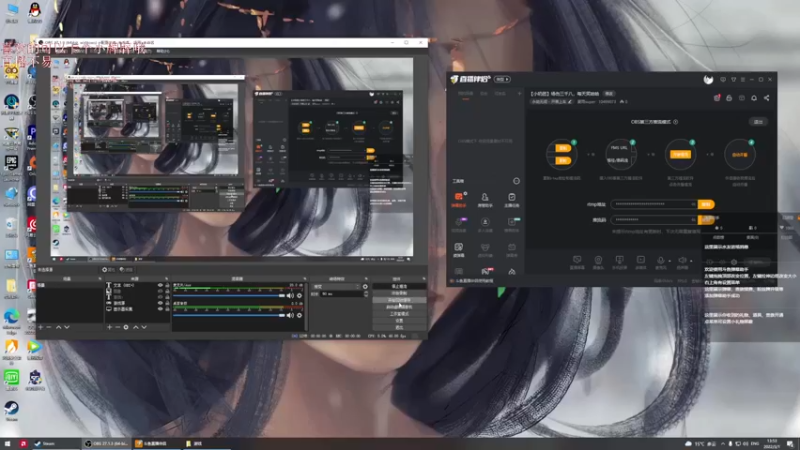Click rtmp address input field
This screenshot has width=800, height=450.
coord(654,204)
